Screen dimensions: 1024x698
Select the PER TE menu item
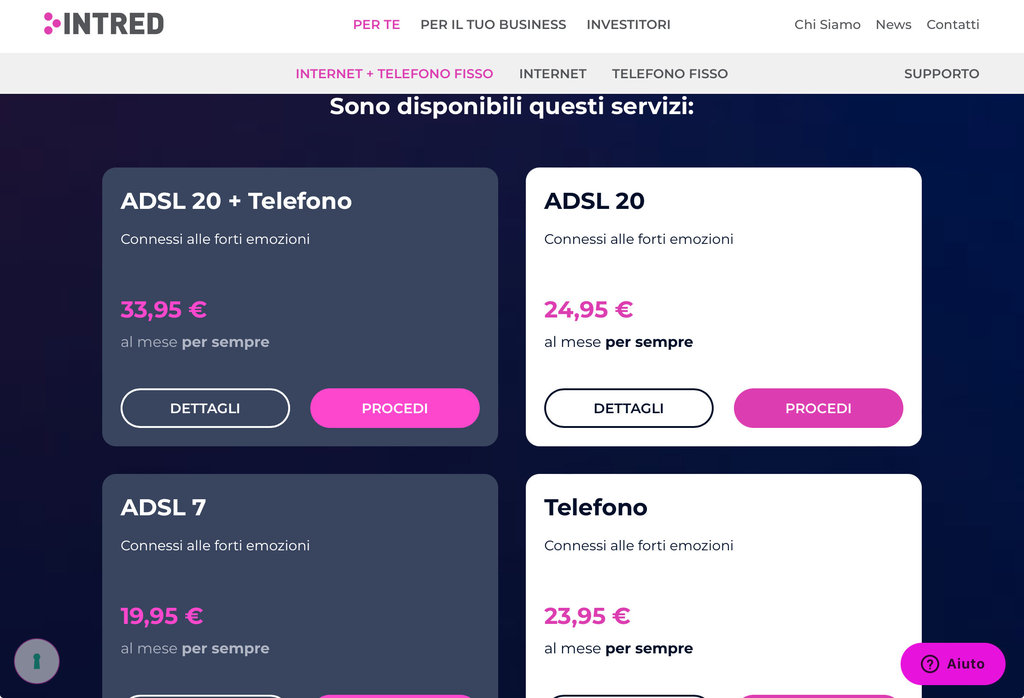point(376,24)
